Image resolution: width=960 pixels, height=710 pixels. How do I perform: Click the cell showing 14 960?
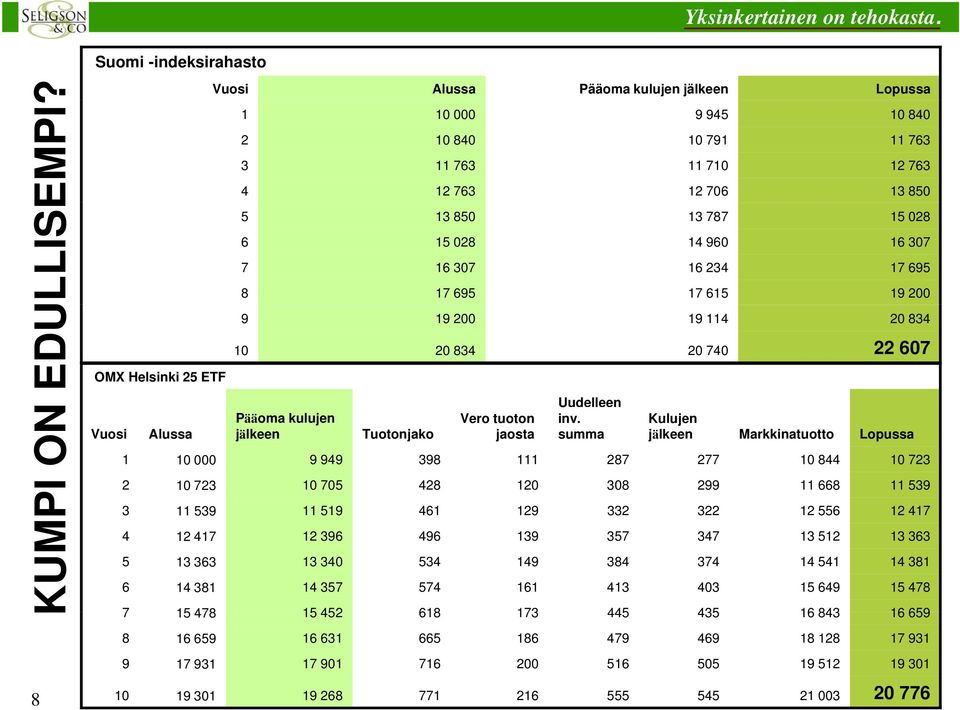coord(708,242)
